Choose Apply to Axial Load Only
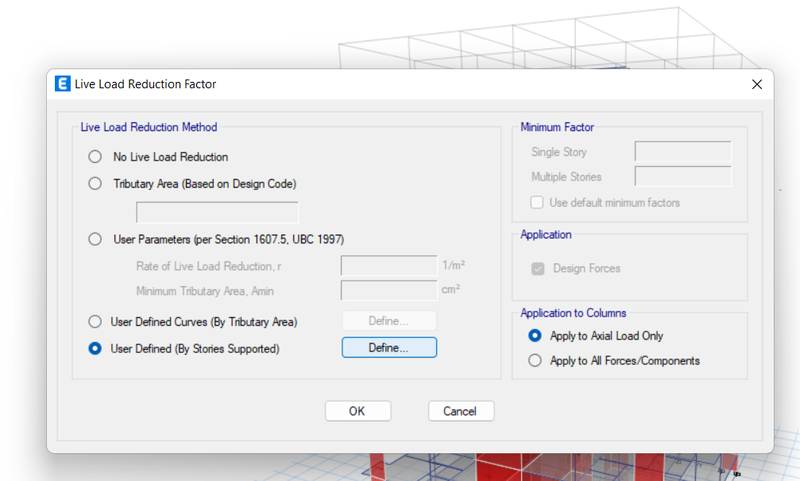This screenshot has height=481, width=800. [535, 336]
